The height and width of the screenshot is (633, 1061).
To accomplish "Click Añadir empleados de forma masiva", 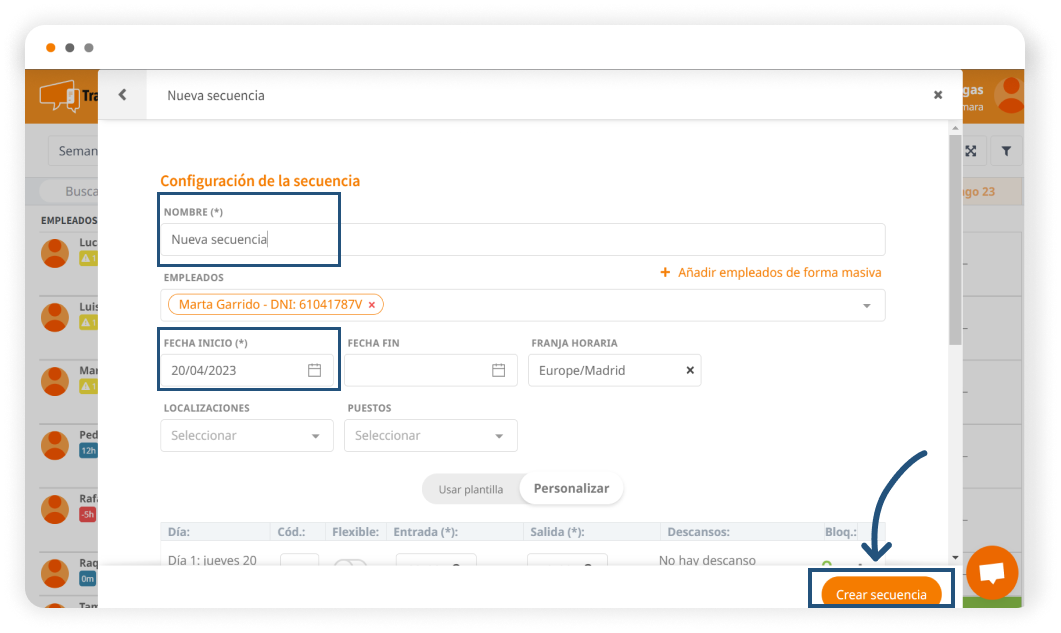I will [x=771, y=272].
